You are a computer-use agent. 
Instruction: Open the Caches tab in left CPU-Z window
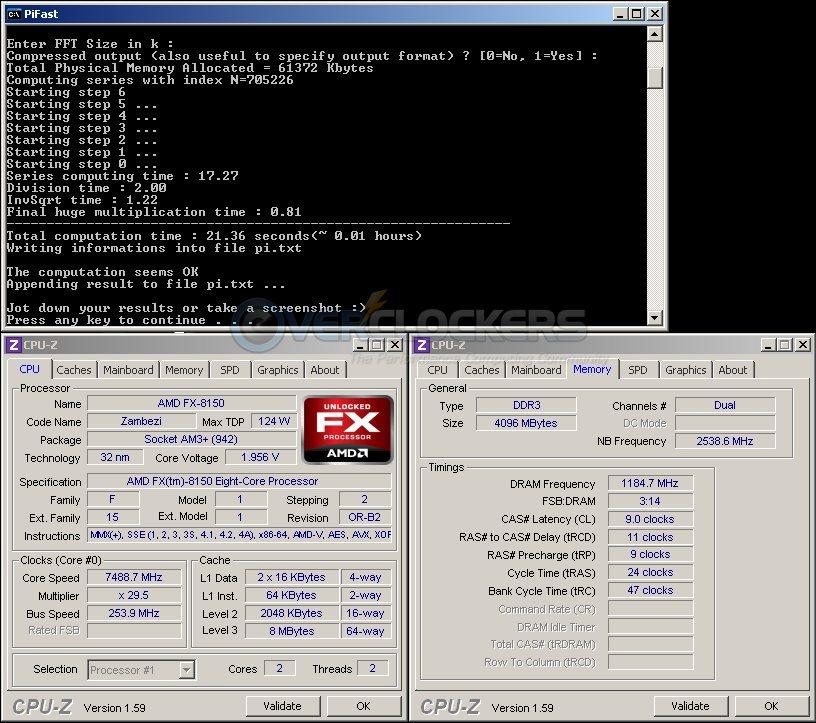pyautogui.click(x=74, y=370)
